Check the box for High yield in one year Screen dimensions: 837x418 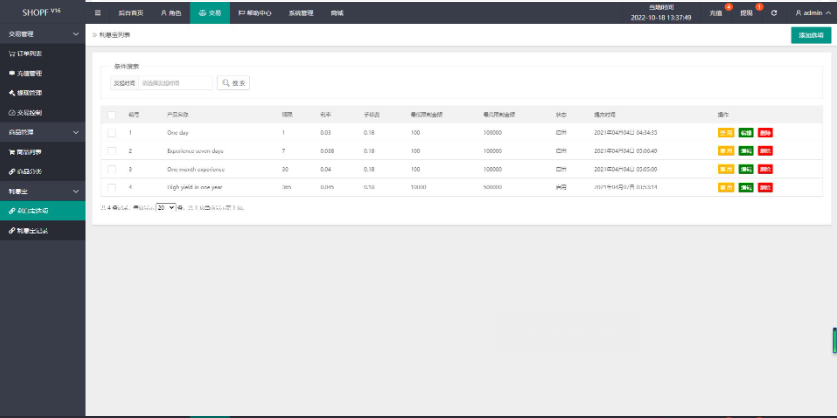pos(112,187)
